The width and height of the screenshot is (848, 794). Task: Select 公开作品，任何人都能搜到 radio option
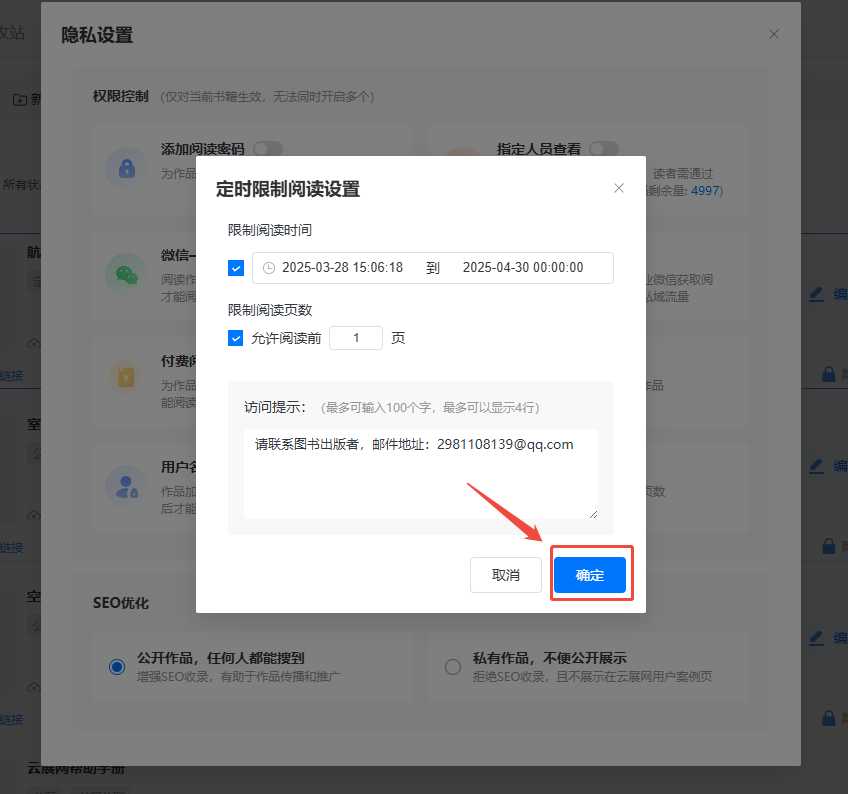tap(117, 667)
